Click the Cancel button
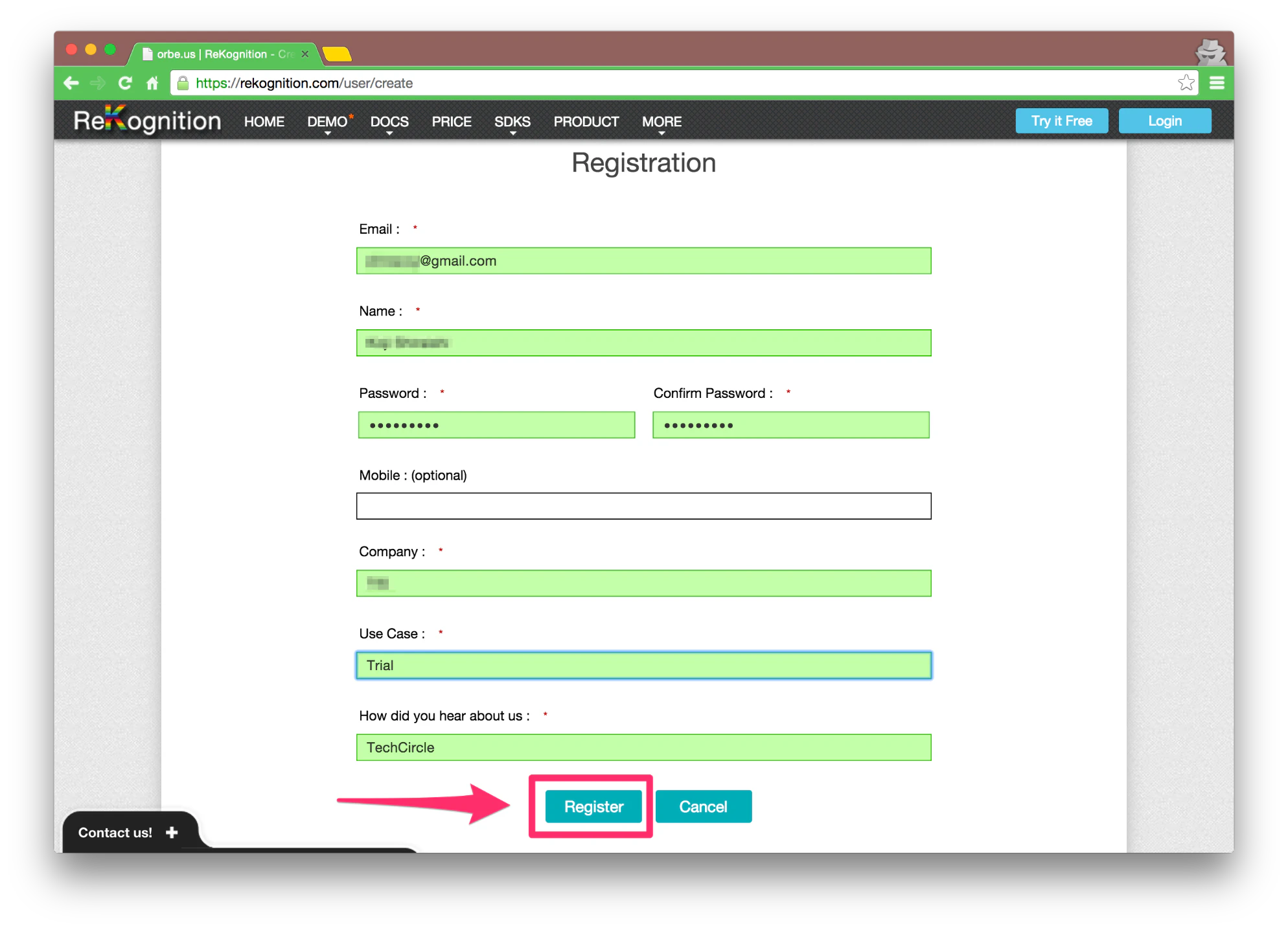The width and height of the screenshot is (1288, 930). pos(704,806)
